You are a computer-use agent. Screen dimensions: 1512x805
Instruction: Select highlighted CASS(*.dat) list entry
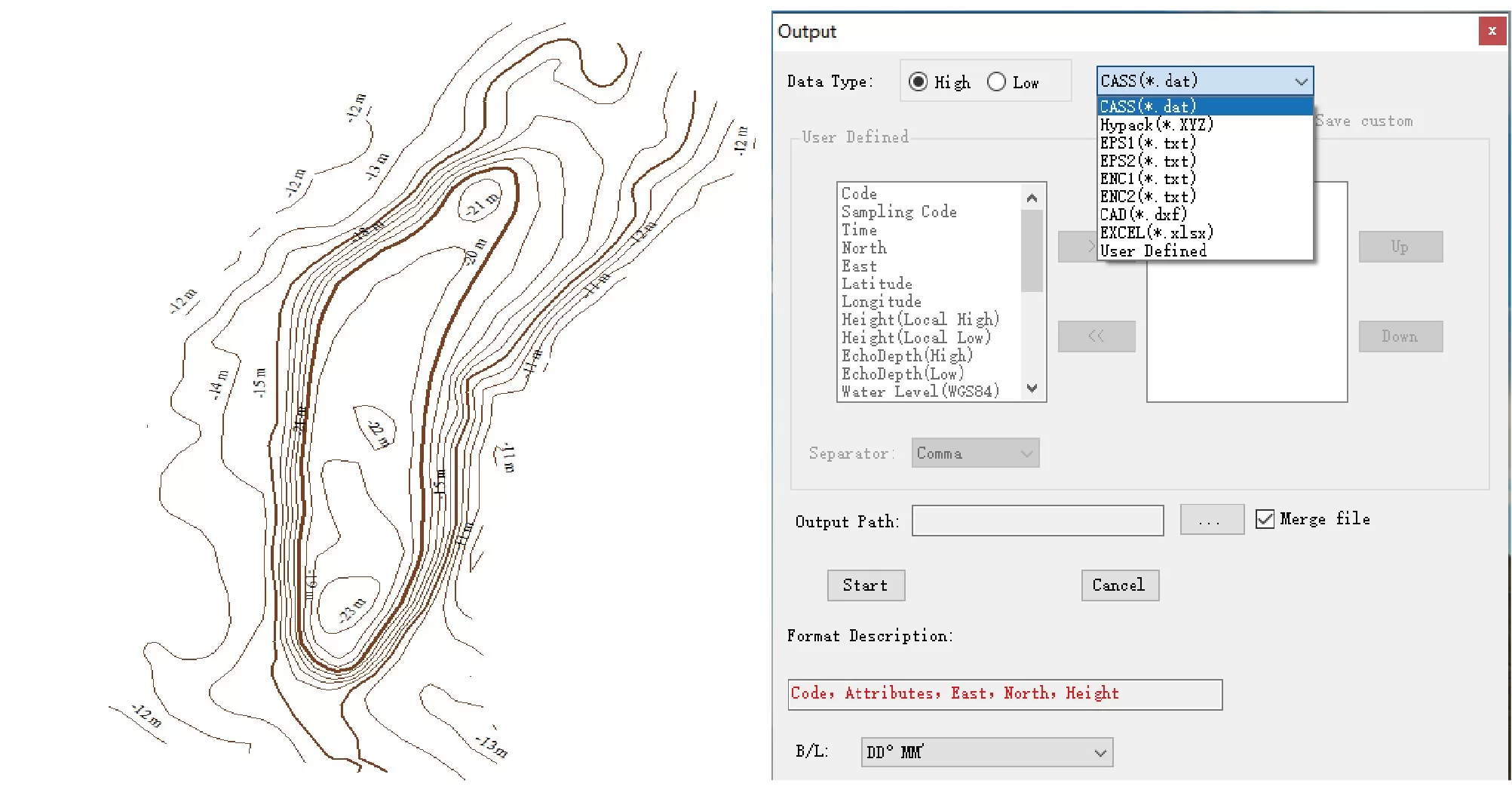(1204, 106)
